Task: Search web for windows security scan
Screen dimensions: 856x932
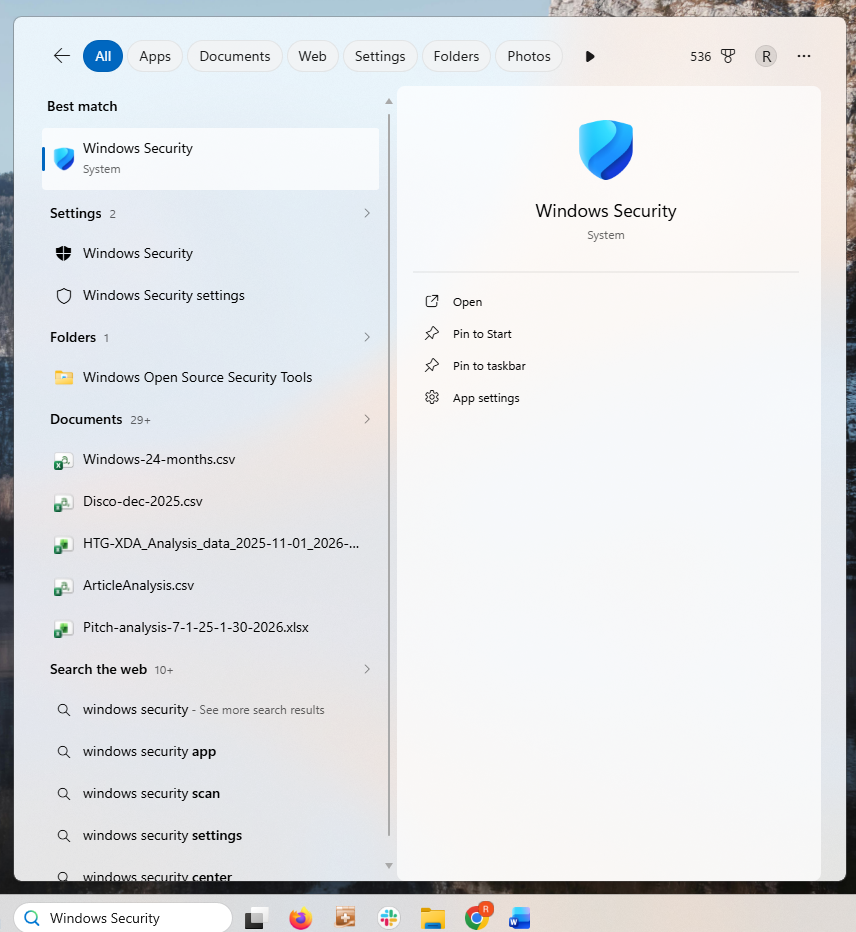Action: (x=210, y=794)
